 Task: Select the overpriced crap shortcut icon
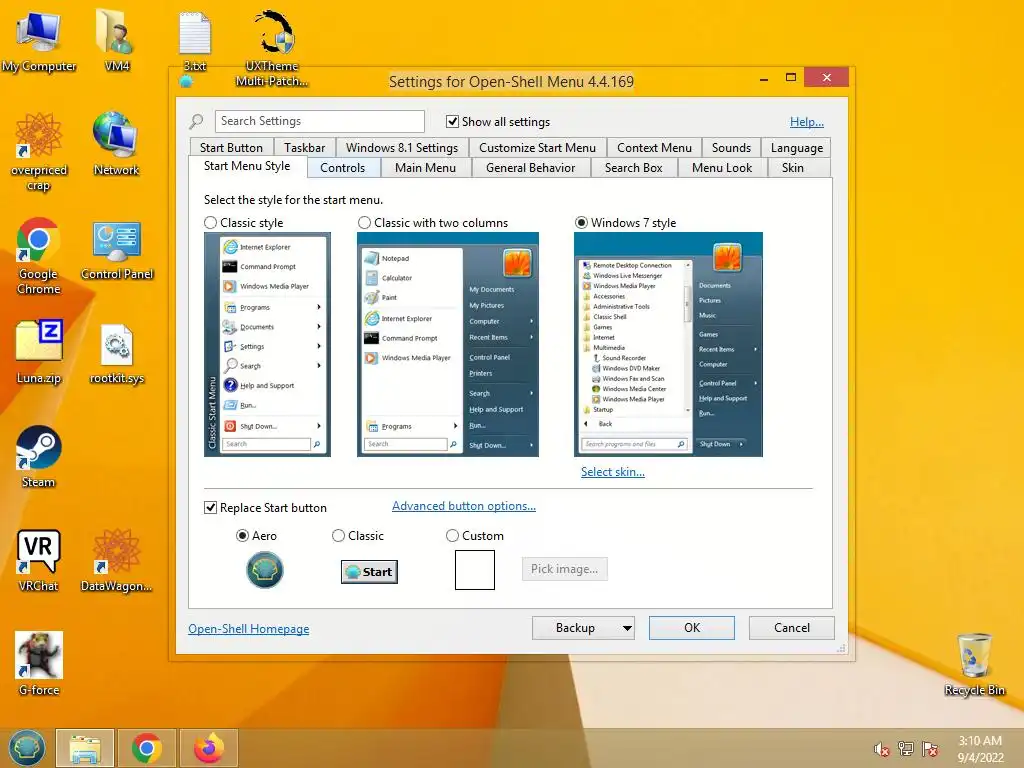(x=39, y=152)
